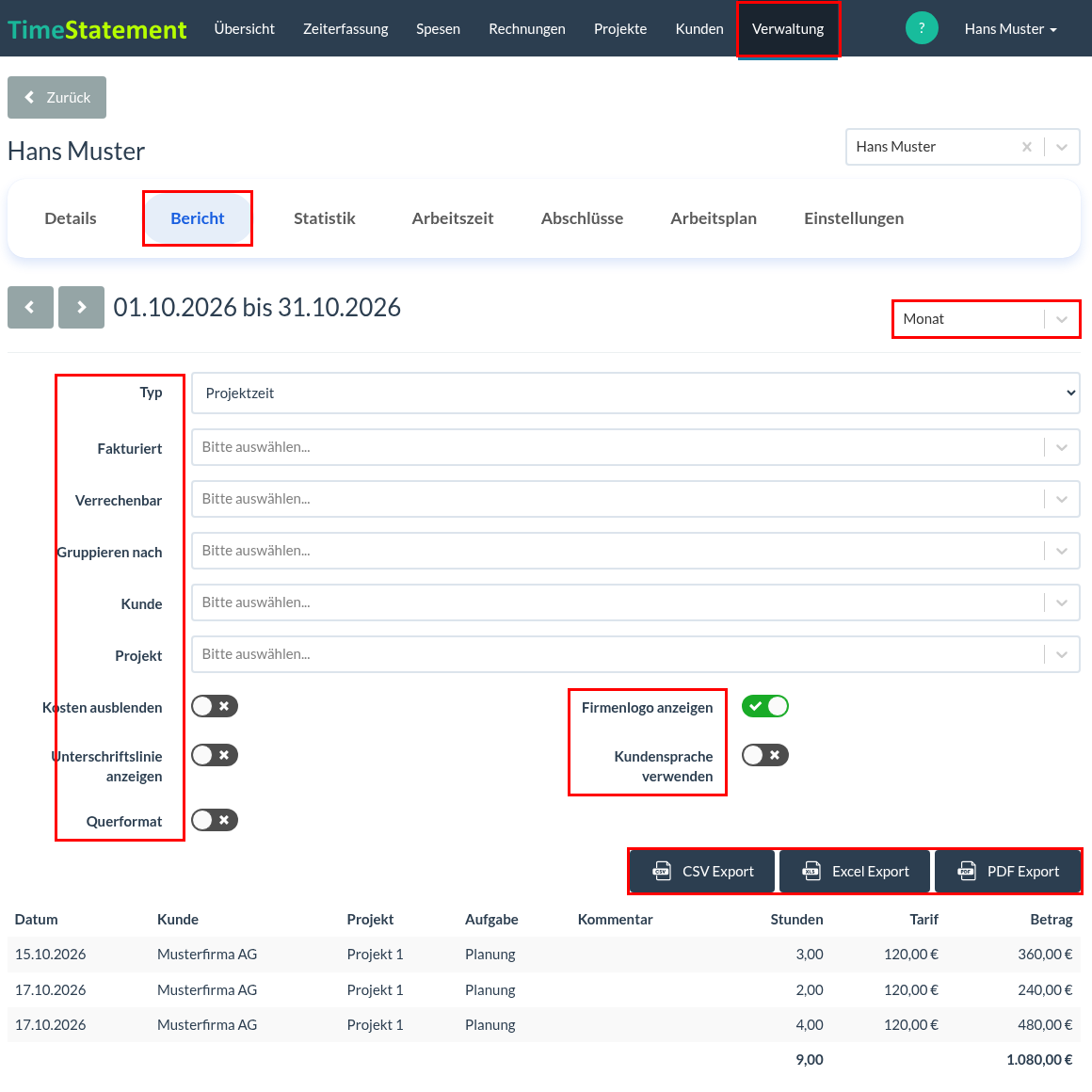Open the Hans Muster user menu

pos(1010,29)
